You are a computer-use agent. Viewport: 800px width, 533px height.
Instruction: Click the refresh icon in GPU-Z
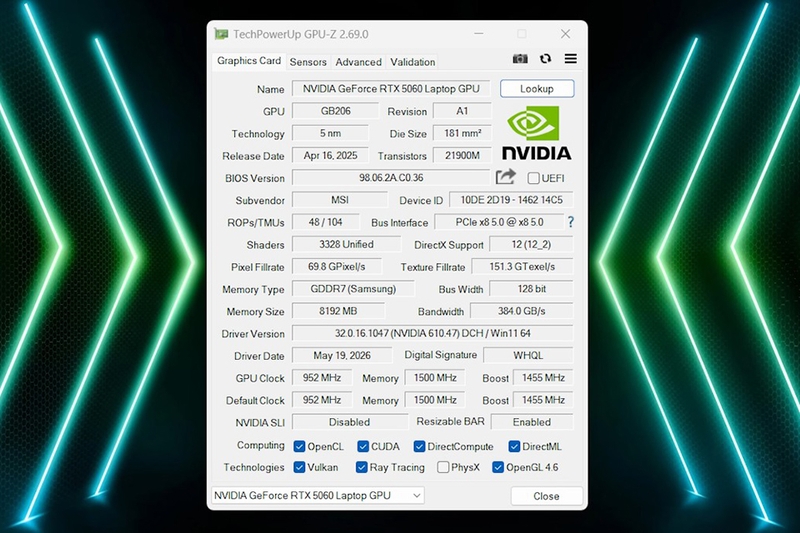(545, 59)
